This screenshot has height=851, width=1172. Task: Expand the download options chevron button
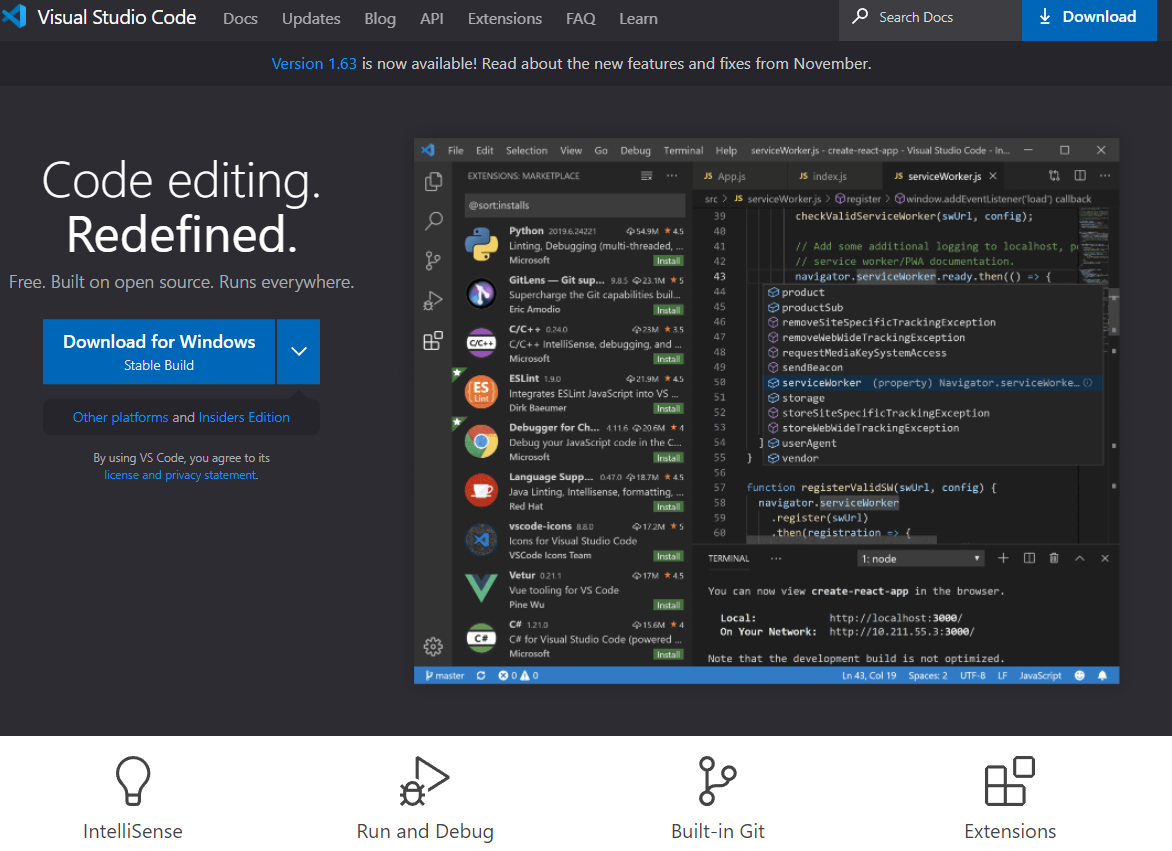(299, 351)
